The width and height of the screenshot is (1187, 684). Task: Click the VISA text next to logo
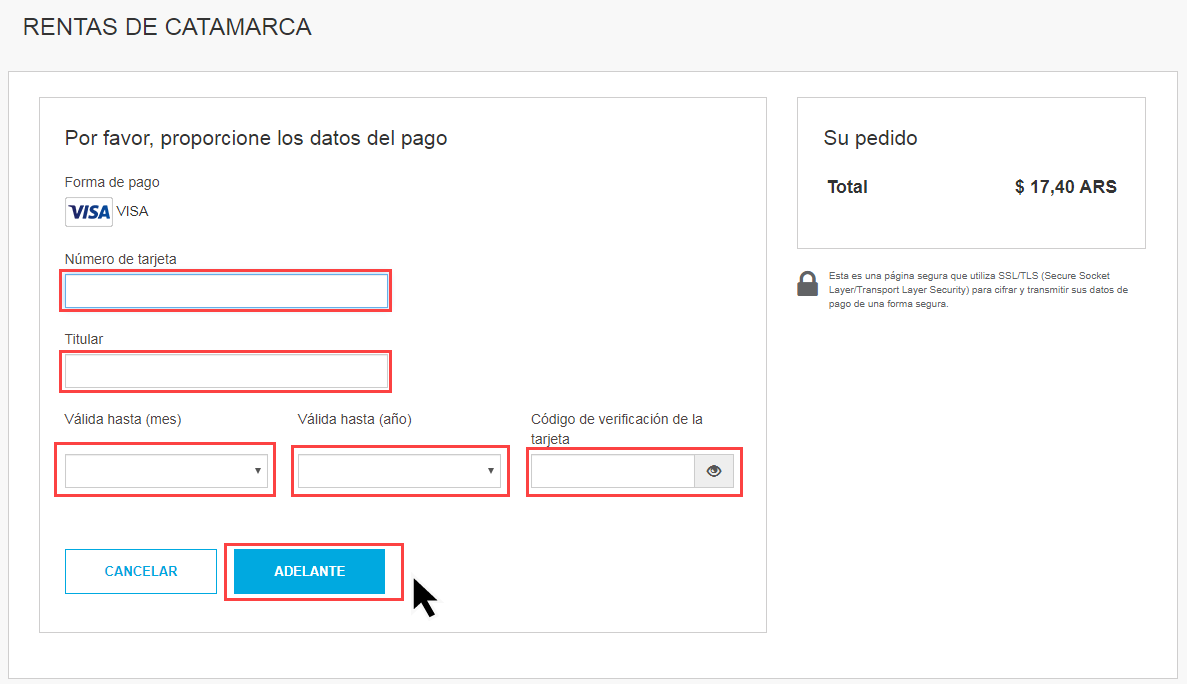click(x=132, y=211)
